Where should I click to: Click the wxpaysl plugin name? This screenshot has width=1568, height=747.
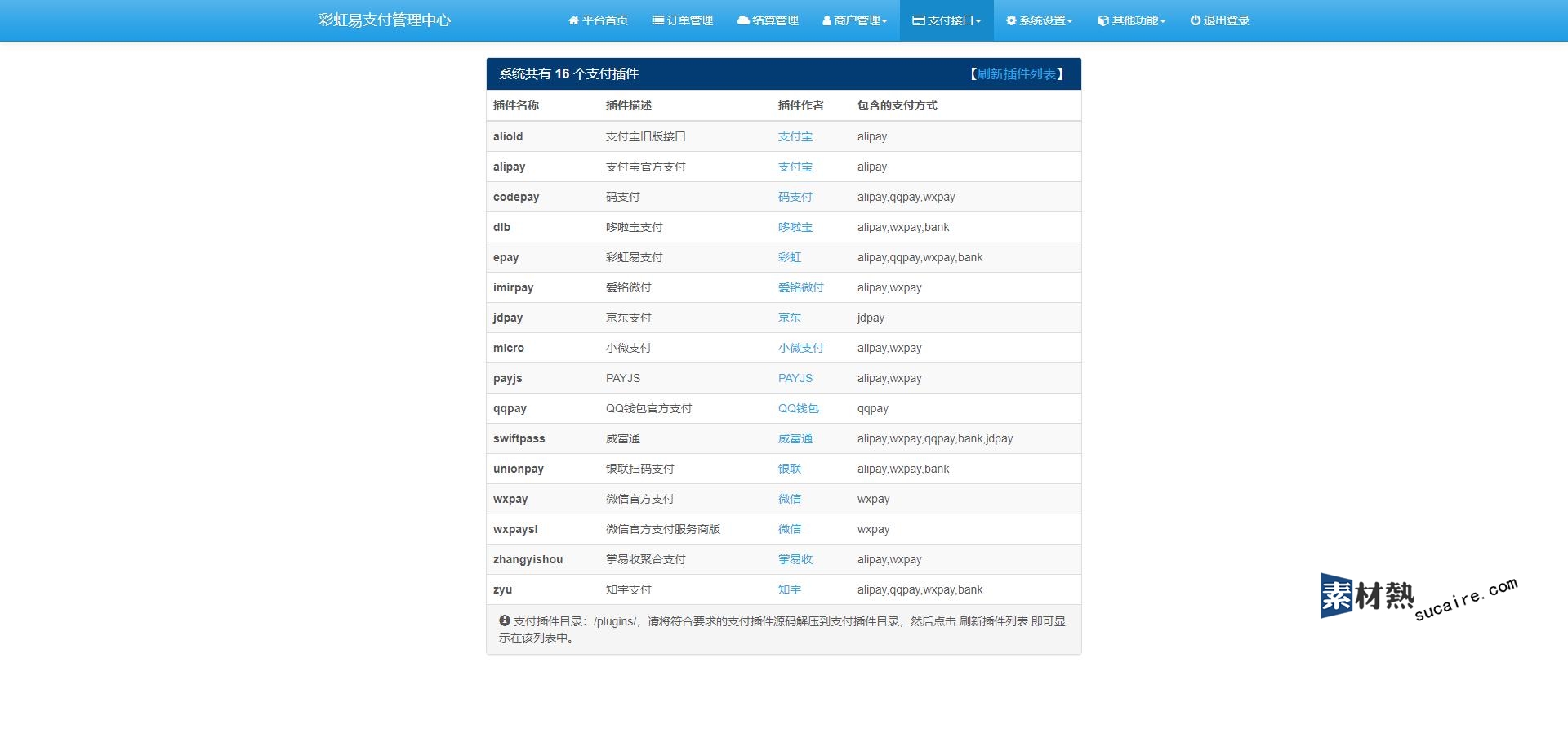(515, 529)
